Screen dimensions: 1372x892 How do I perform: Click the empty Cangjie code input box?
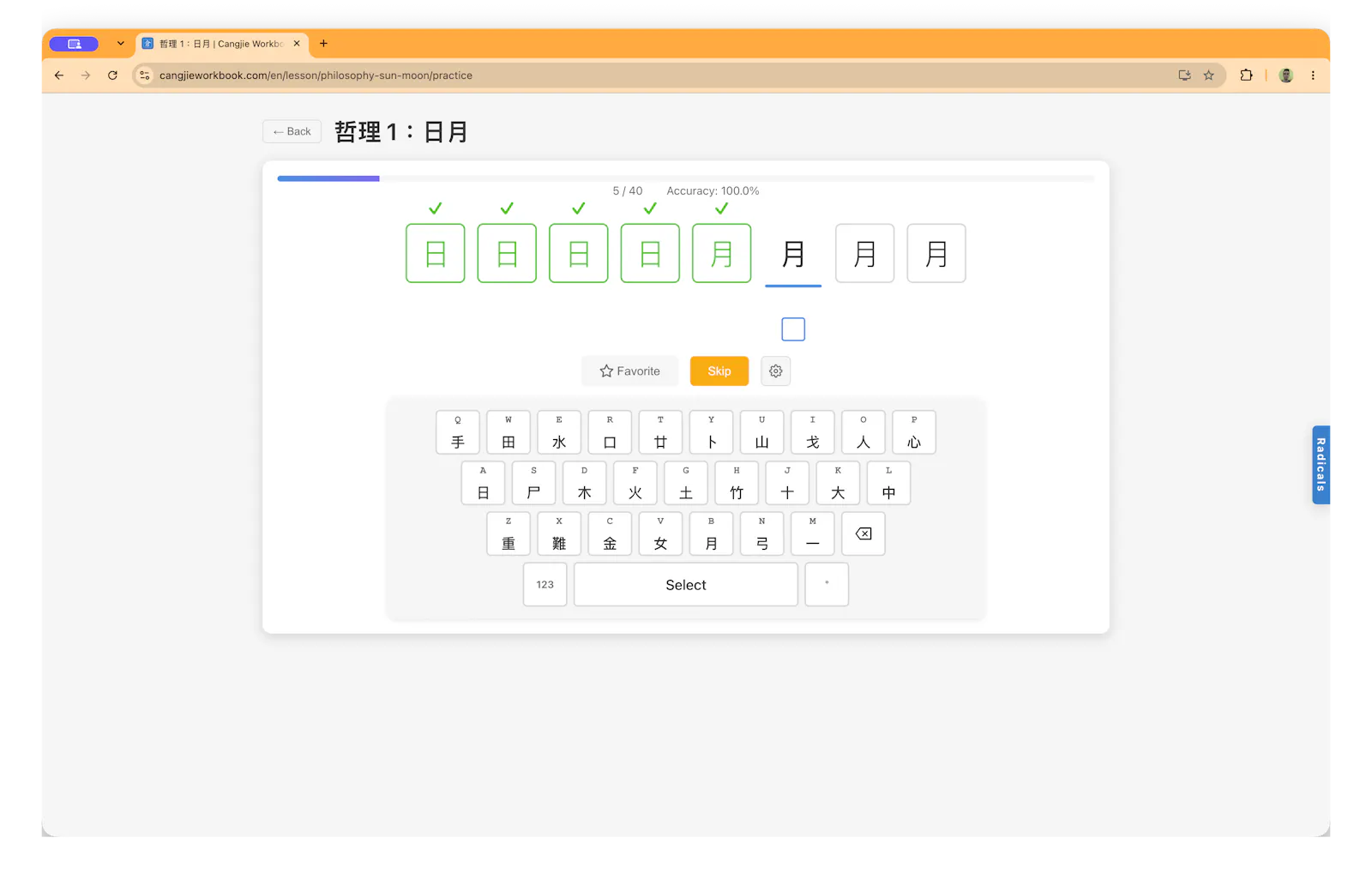(793, 329)
